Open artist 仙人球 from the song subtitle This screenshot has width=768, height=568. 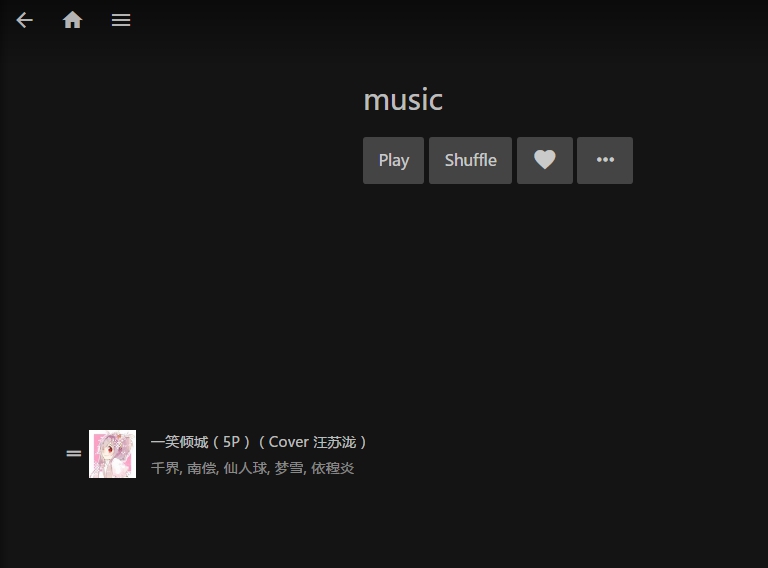pos(245,468)
